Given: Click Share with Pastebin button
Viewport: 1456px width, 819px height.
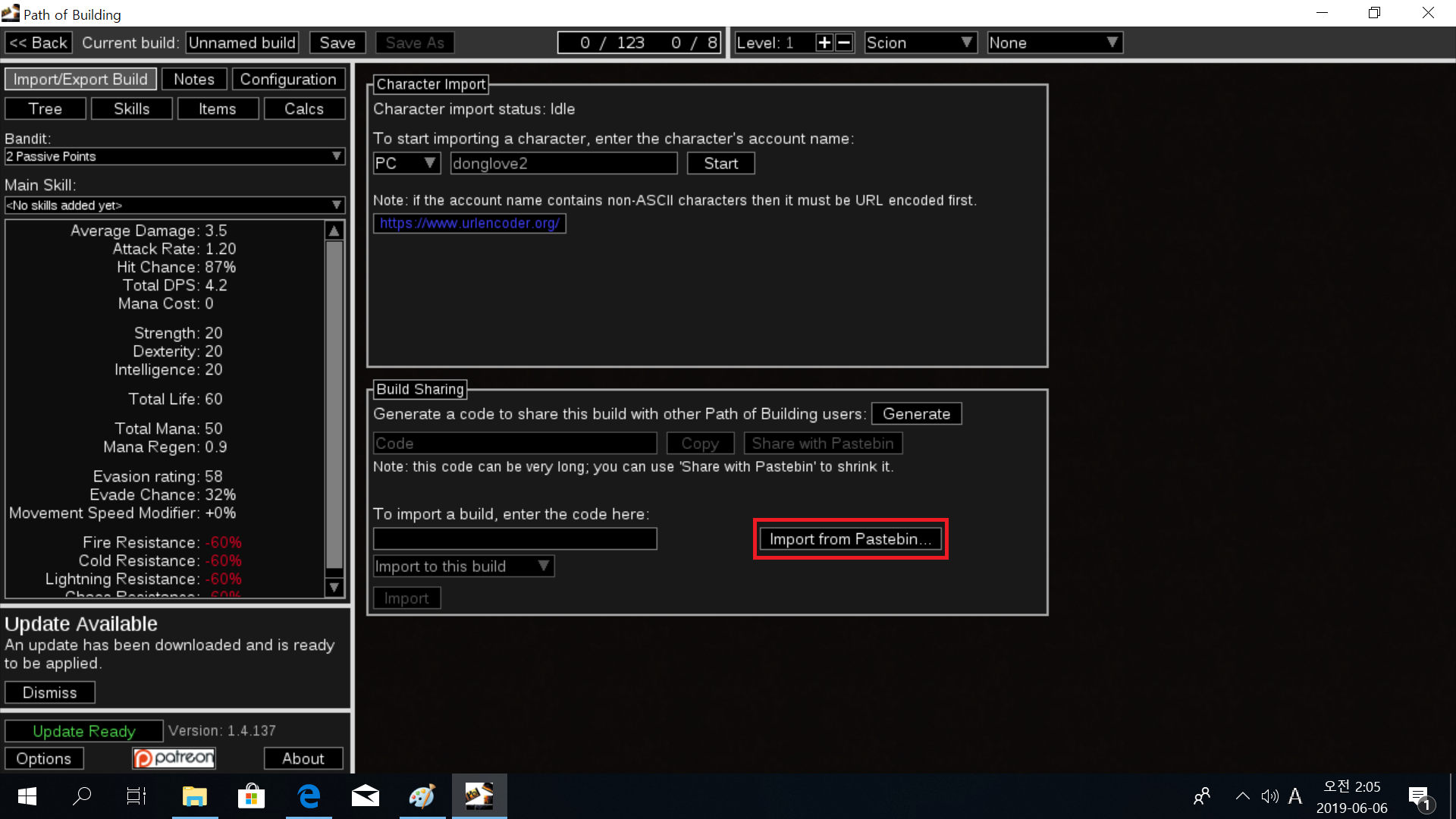Looking at the screenshot, I should pyautogui.click(x=823, y=444).
